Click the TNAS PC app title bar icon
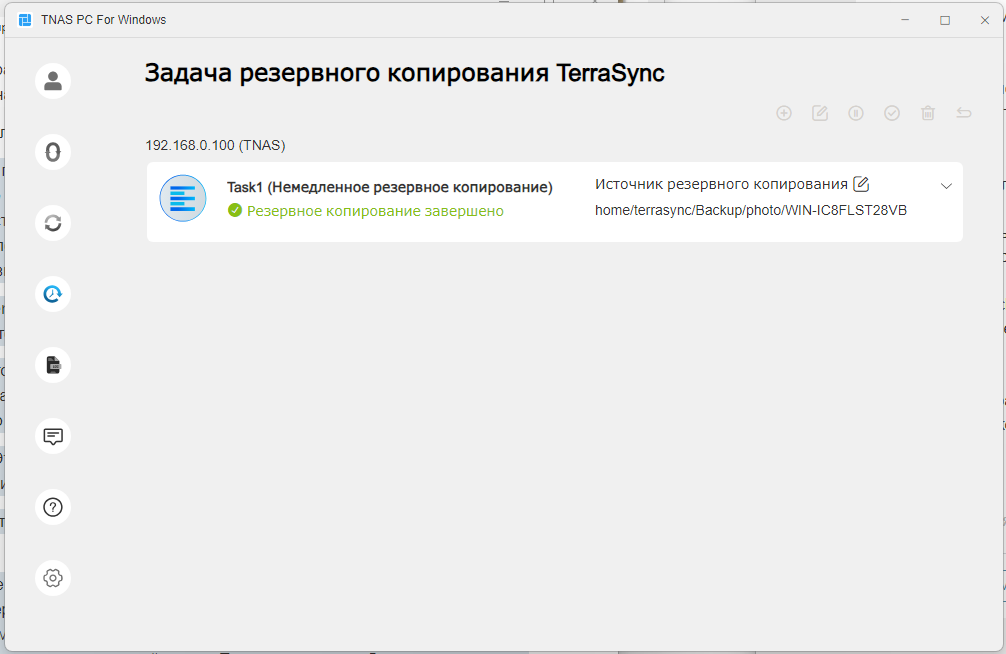This screenshot has width=1006, height=654. click(x=25, y=20)
